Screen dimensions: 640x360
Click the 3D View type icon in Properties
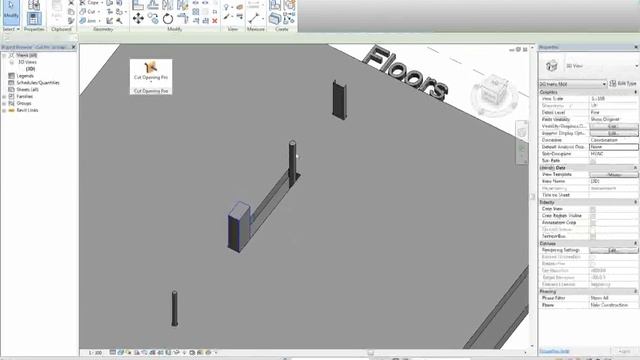[551, 65]
